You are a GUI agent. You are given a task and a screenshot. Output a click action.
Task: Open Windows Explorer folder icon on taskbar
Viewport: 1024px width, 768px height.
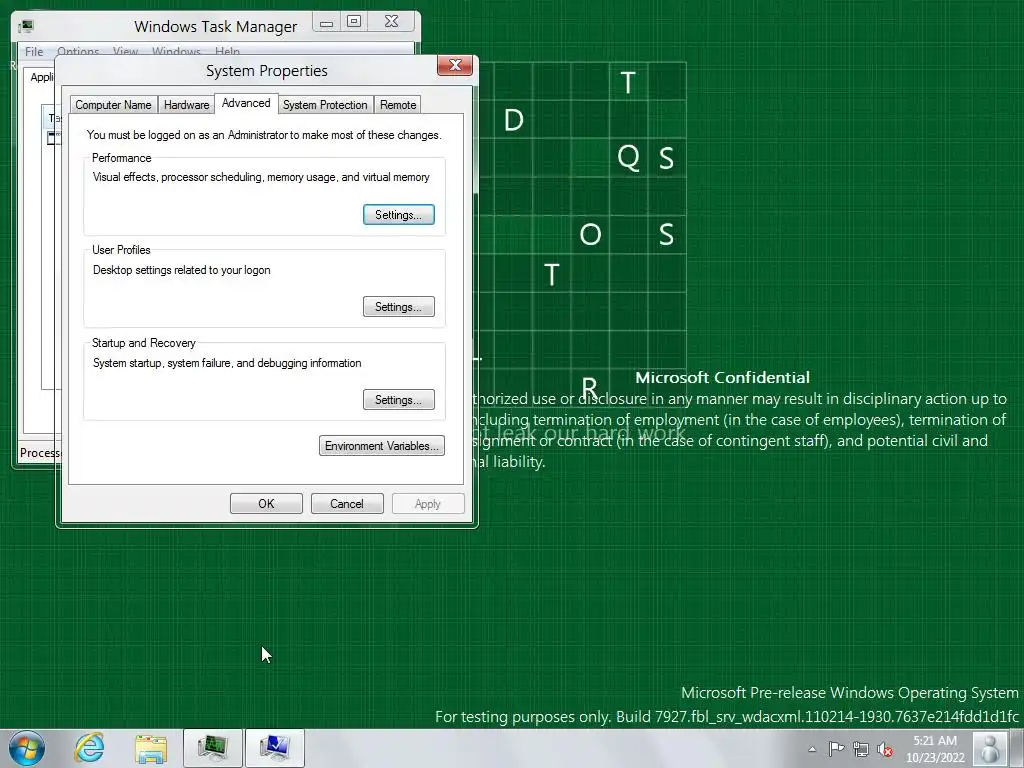tap(151, 748)
